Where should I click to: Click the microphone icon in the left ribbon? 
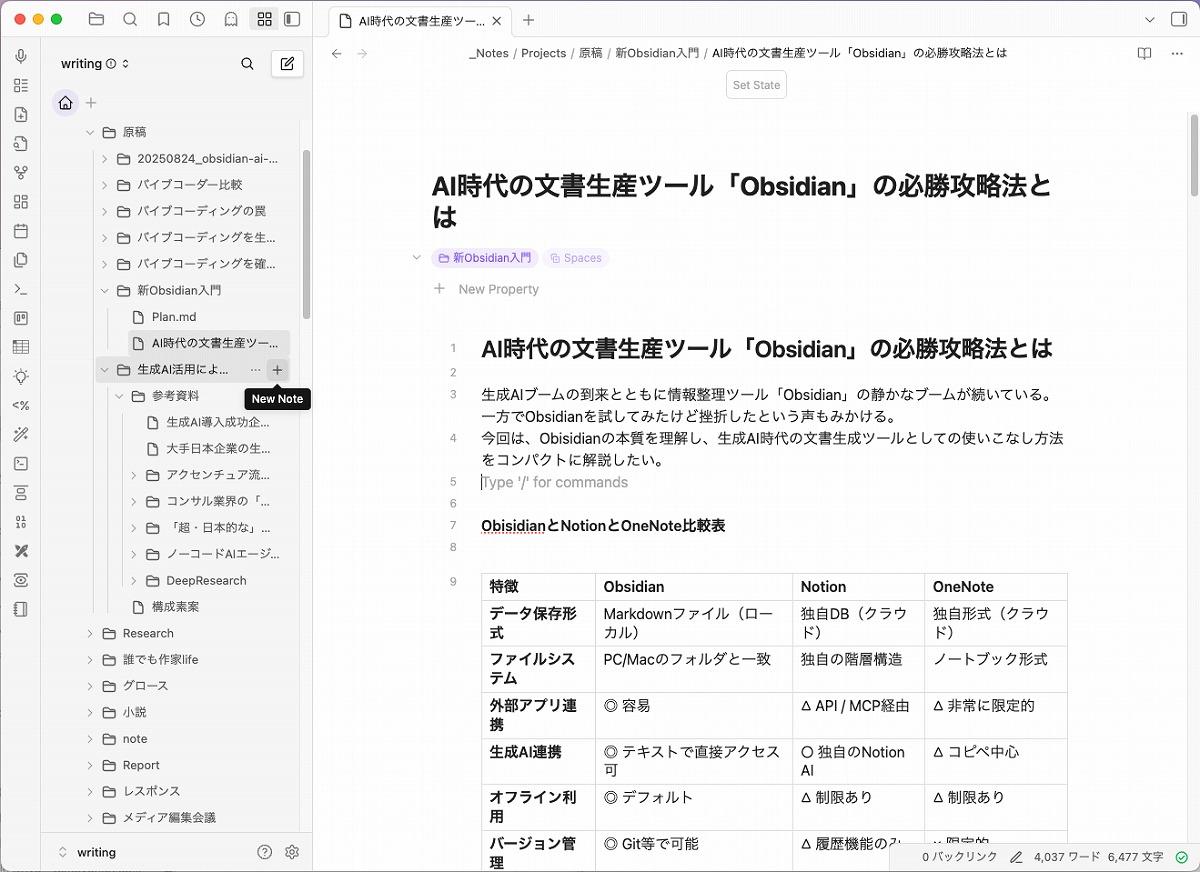(21, 57)
